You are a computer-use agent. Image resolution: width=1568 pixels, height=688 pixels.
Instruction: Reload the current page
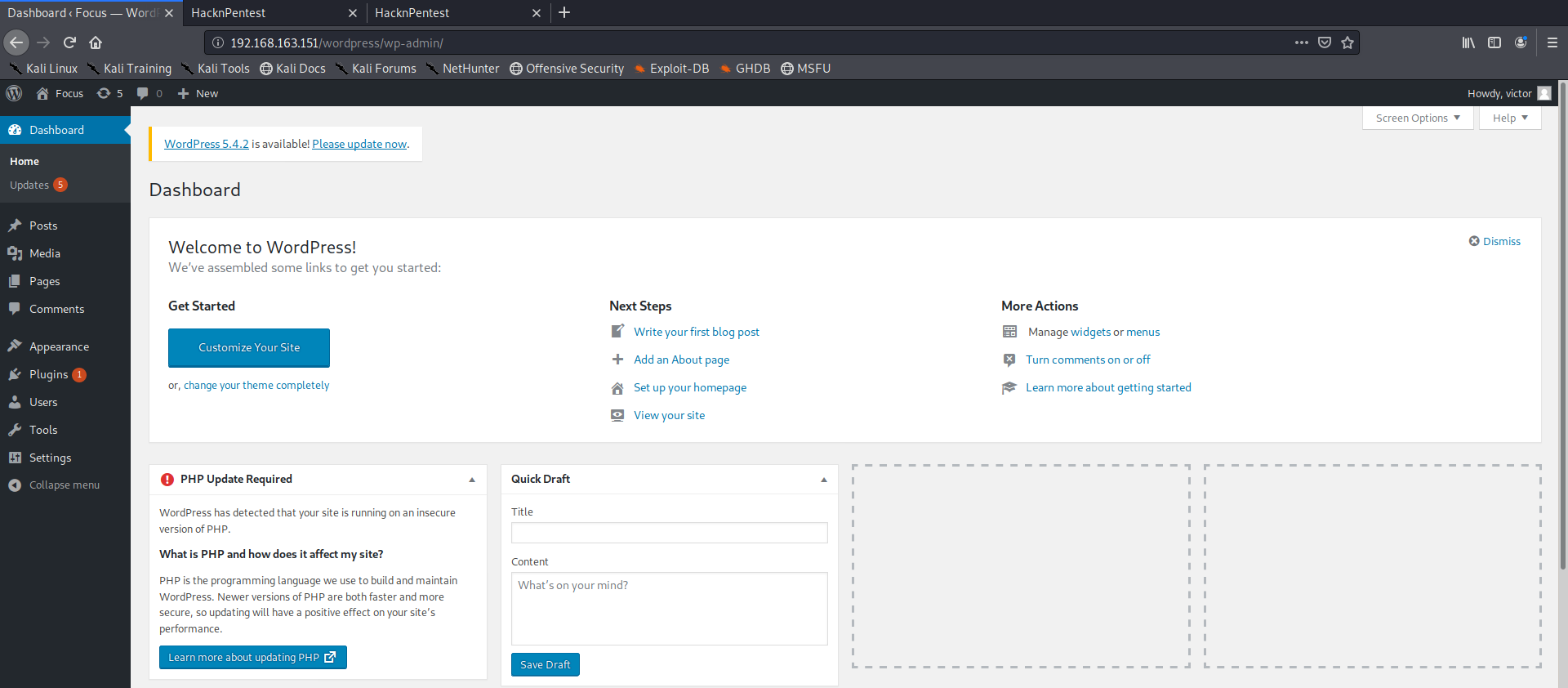69,42
